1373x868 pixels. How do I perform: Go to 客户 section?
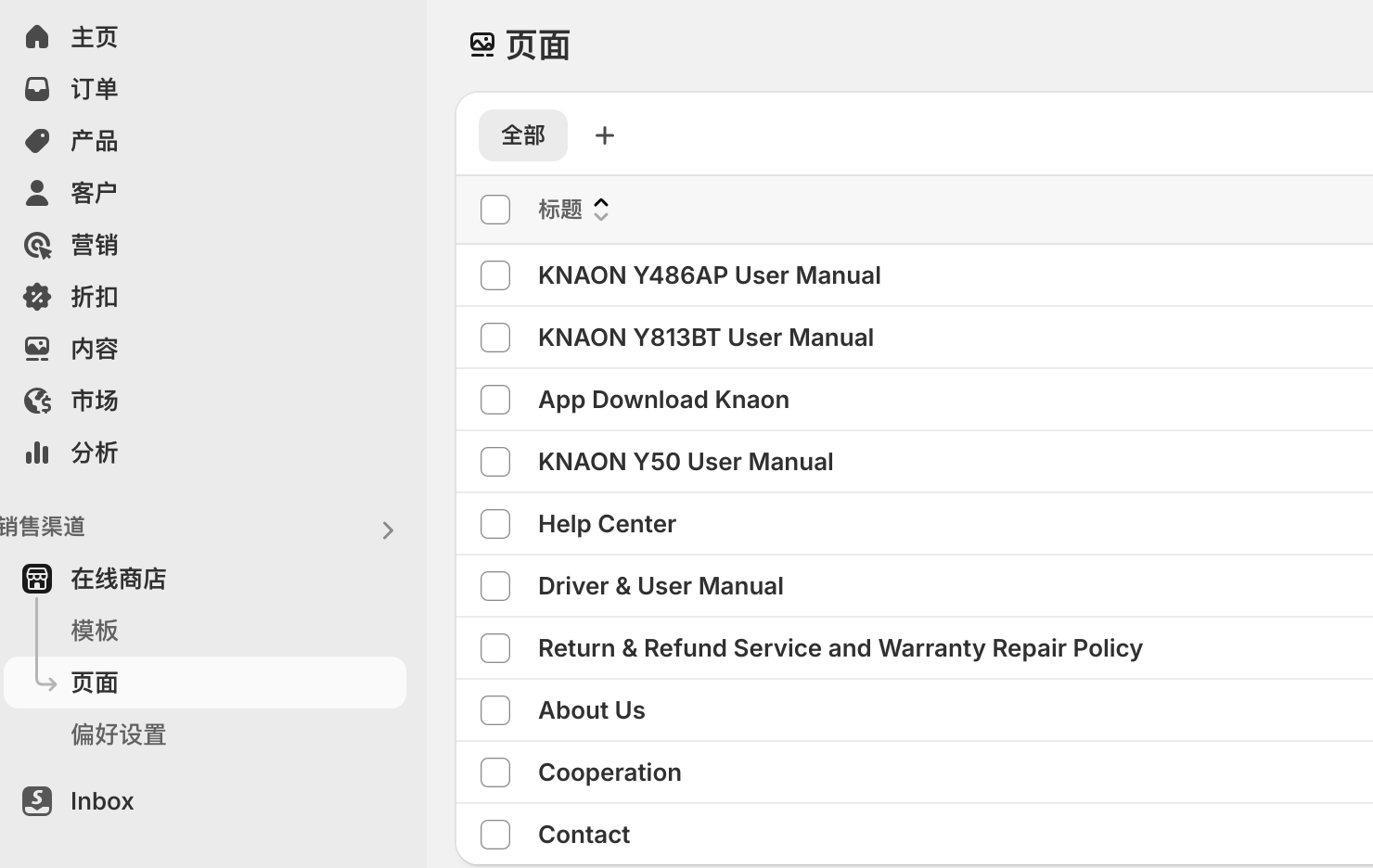click(x=95, y=193)
